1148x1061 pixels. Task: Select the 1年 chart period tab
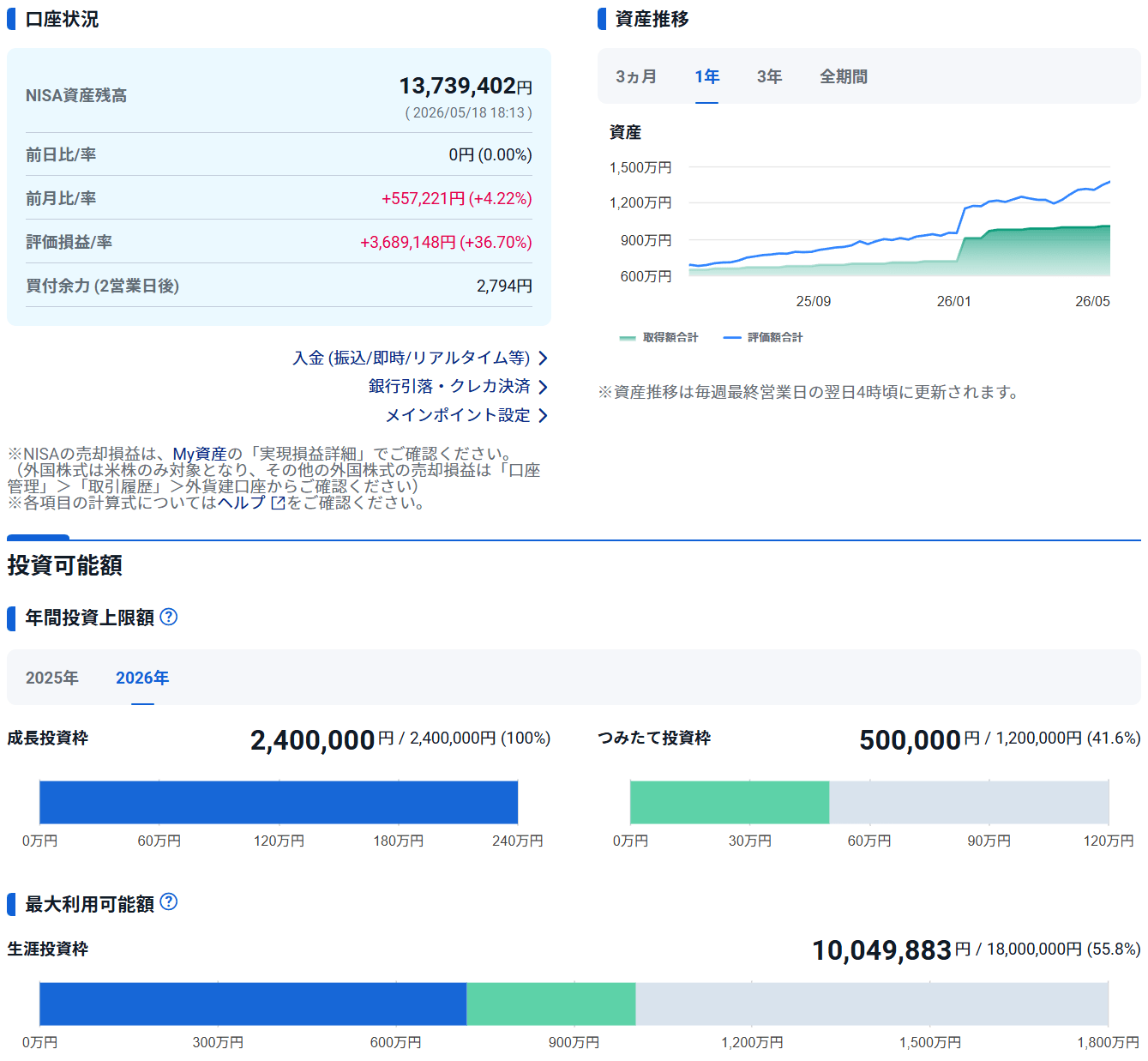click(706, 77)
